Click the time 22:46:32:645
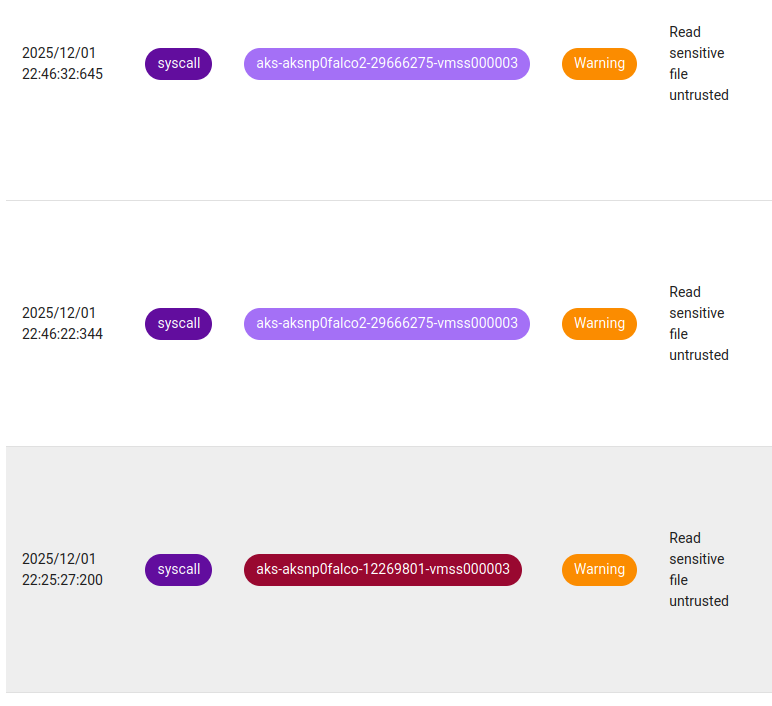Image resolution: width=772 pixels, height=706 pixels. click(62, 74)
